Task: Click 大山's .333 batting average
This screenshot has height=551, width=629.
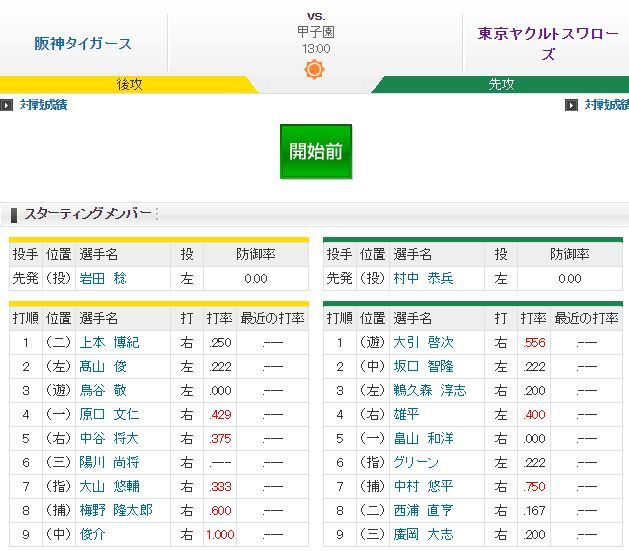Action: pos(220,486)
